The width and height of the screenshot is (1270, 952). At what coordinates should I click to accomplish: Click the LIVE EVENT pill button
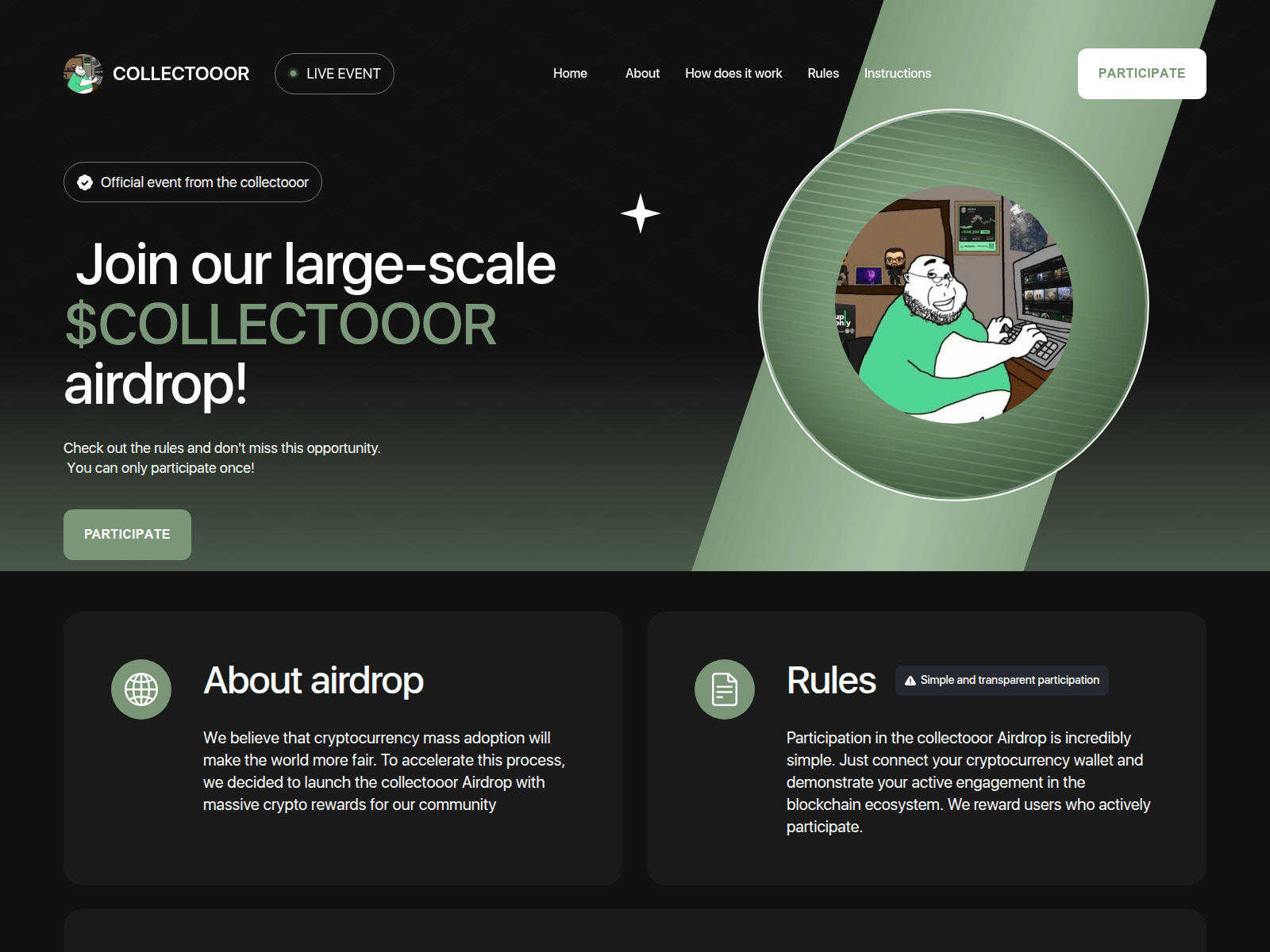(334, 74)
